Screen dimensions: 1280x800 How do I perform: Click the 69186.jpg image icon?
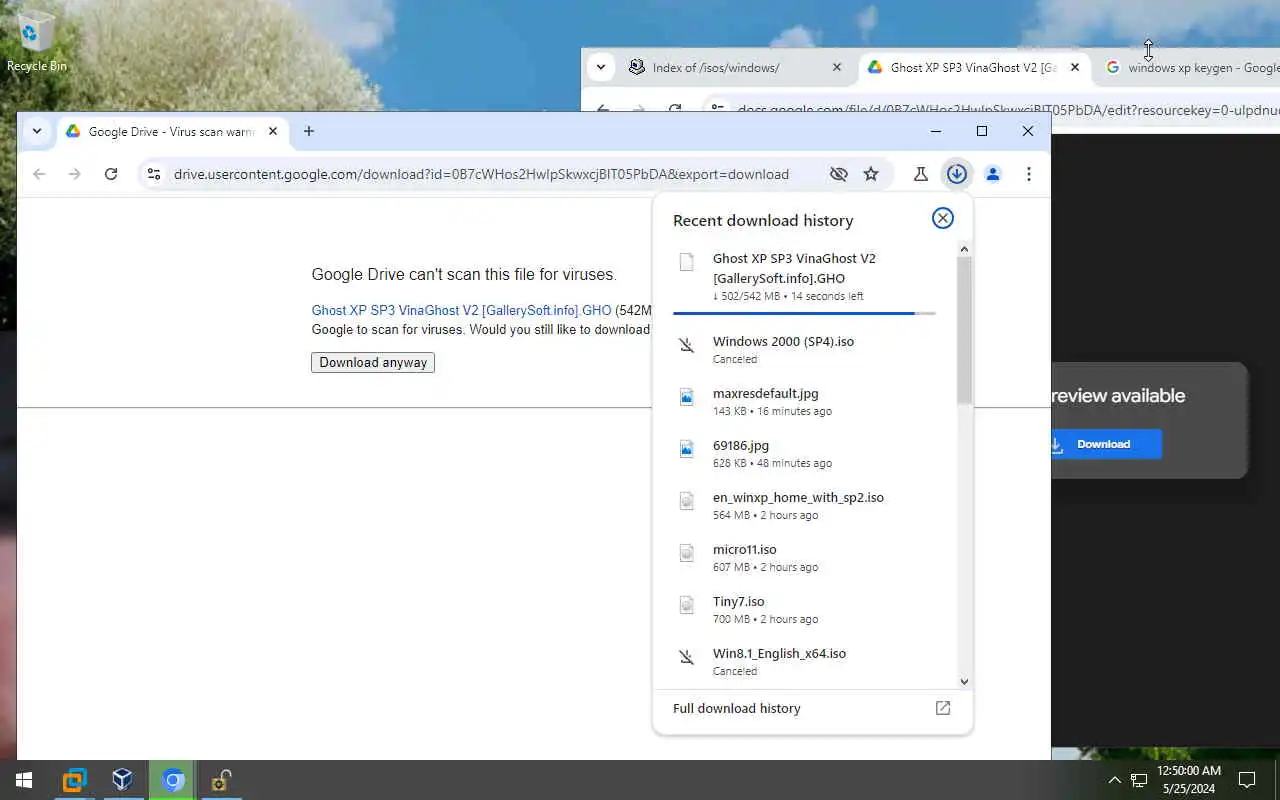tap(687, 449)
